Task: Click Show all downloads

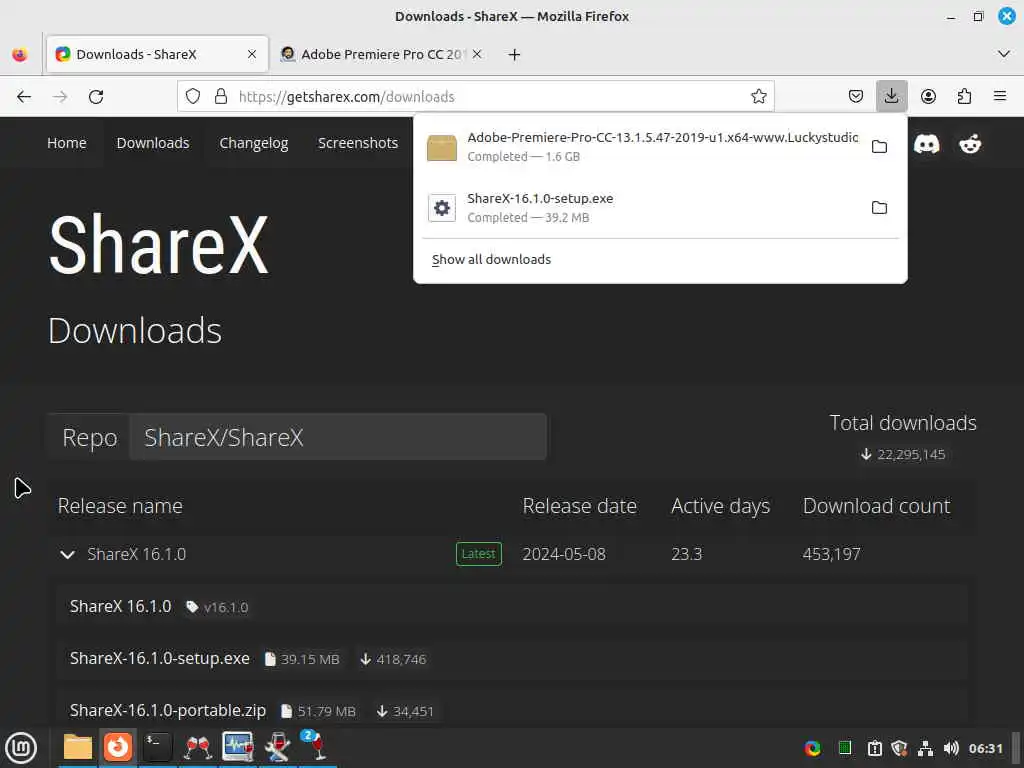Action: point(491,259)
